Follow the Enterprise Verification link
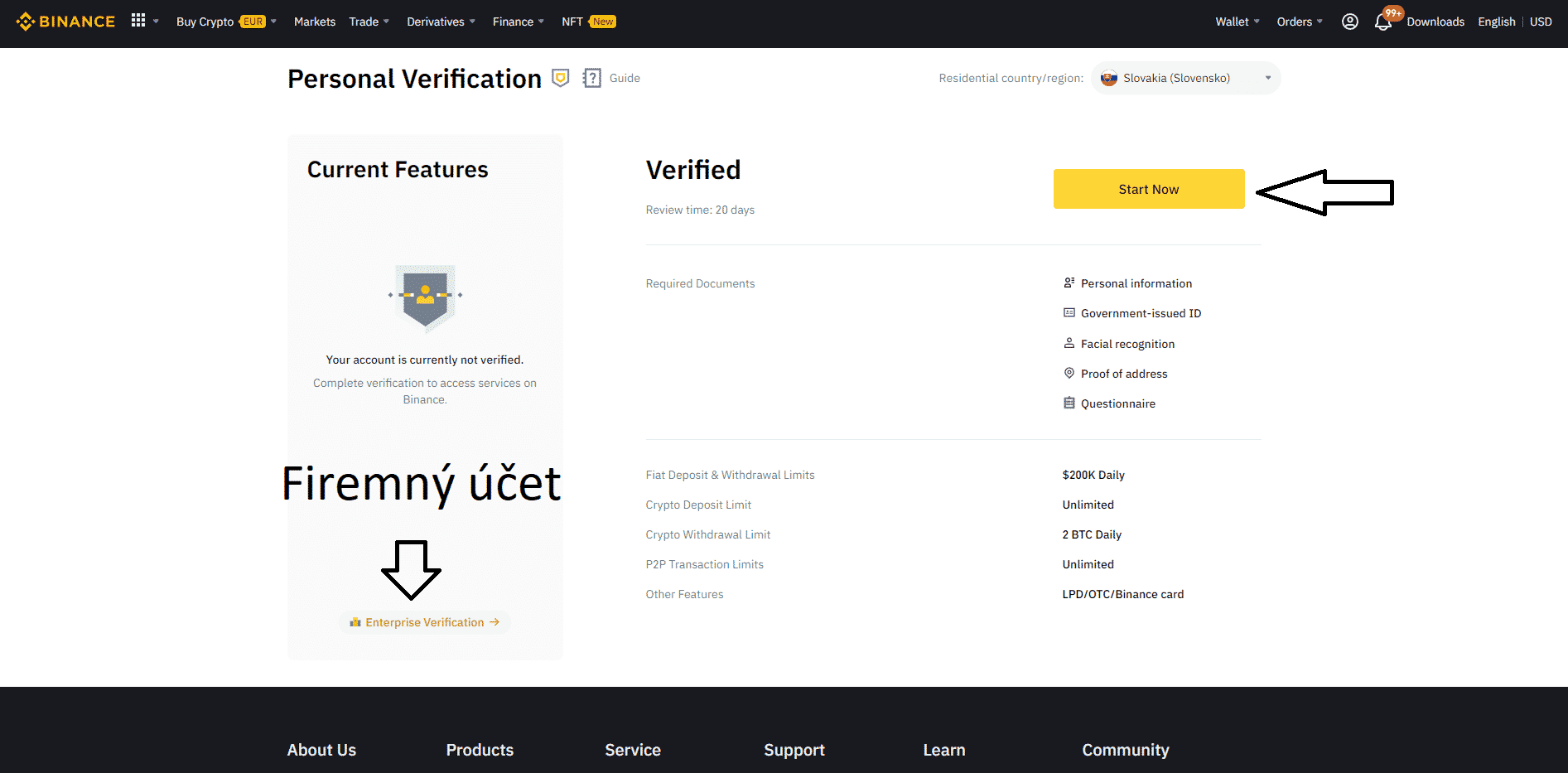 [424, 622]
